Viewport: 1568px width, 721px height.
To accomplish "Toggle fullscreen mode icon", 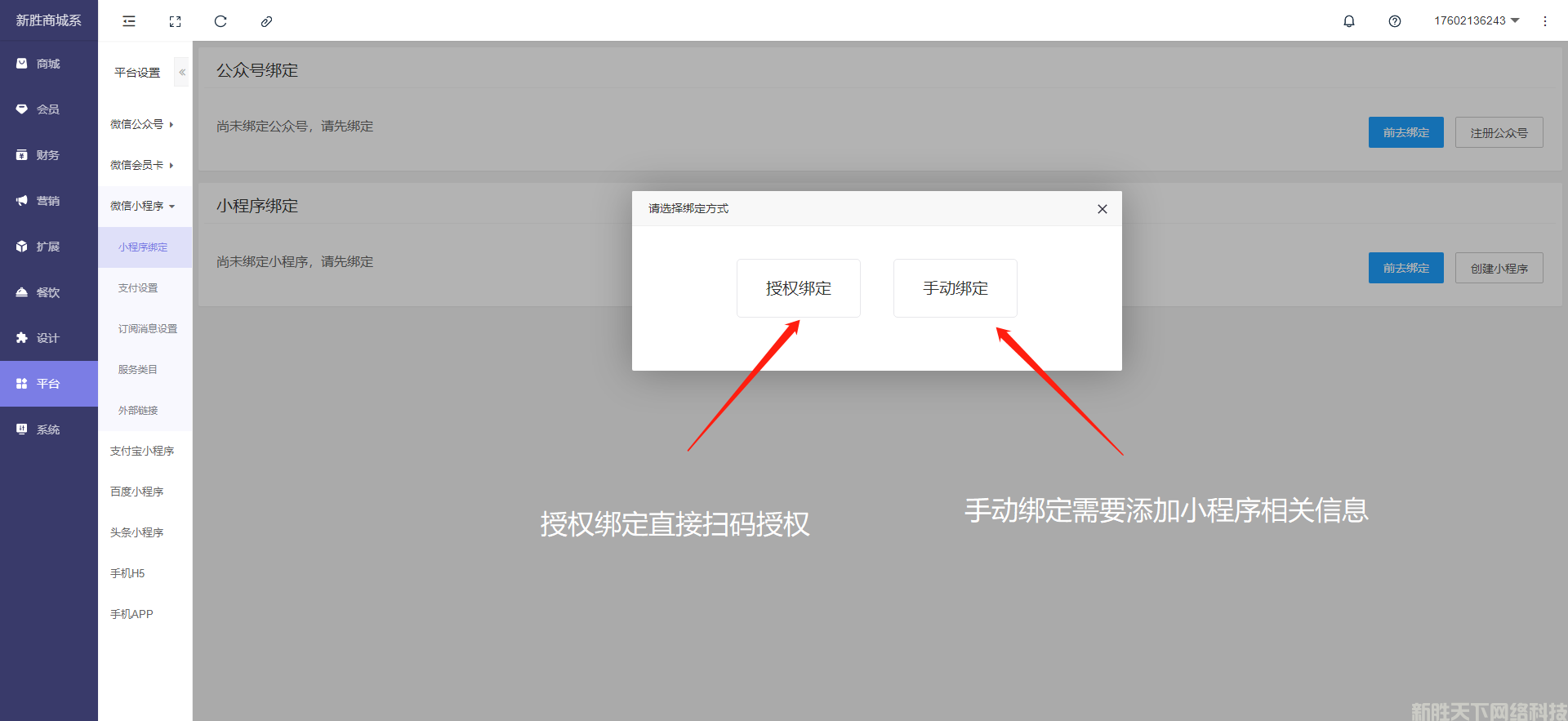I will tap(175, 21).
